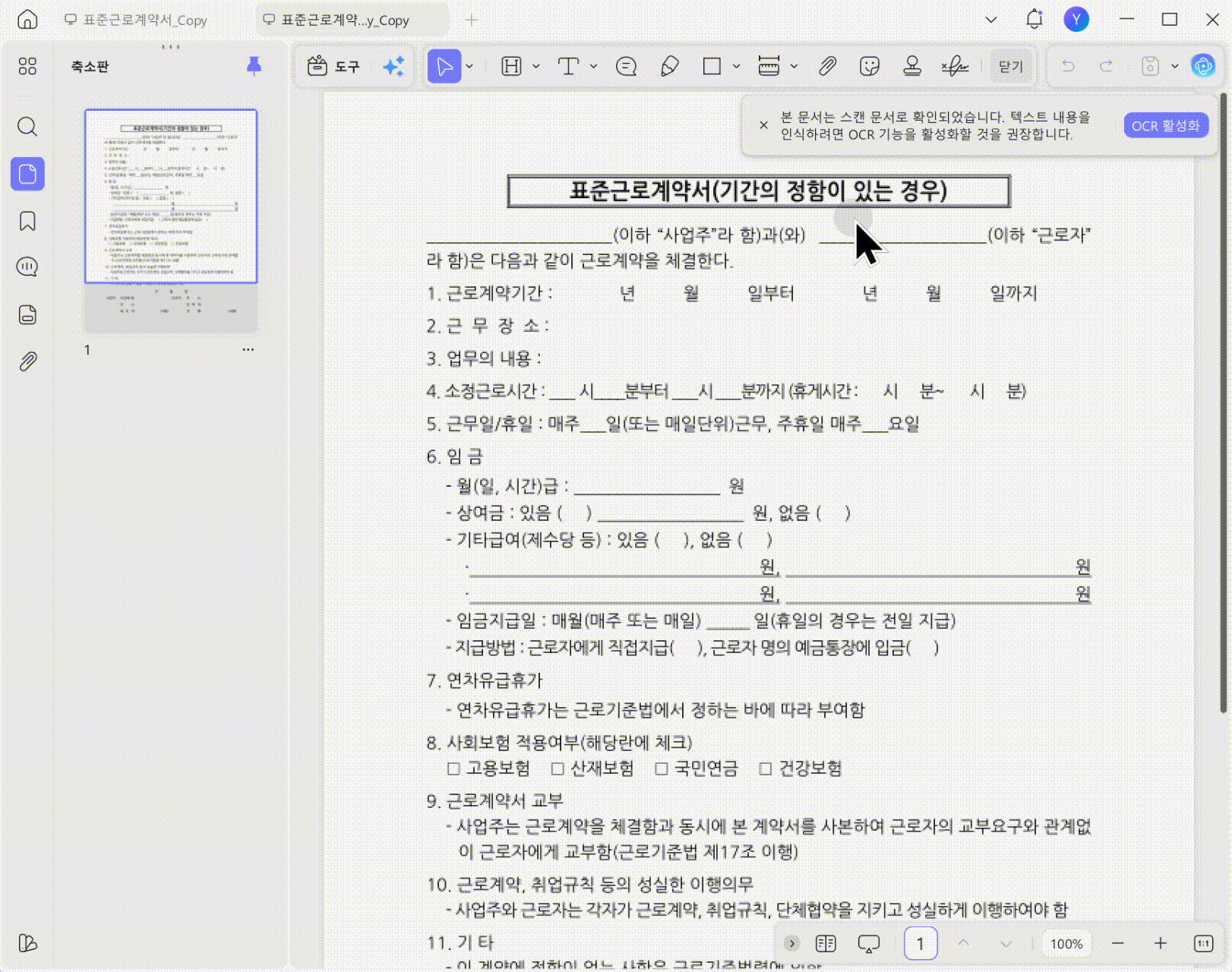Expand the bottom bar collapse arrow
Image resolution: width=1232 pixels, height=972 pixels.
click(x=791, y=943)
